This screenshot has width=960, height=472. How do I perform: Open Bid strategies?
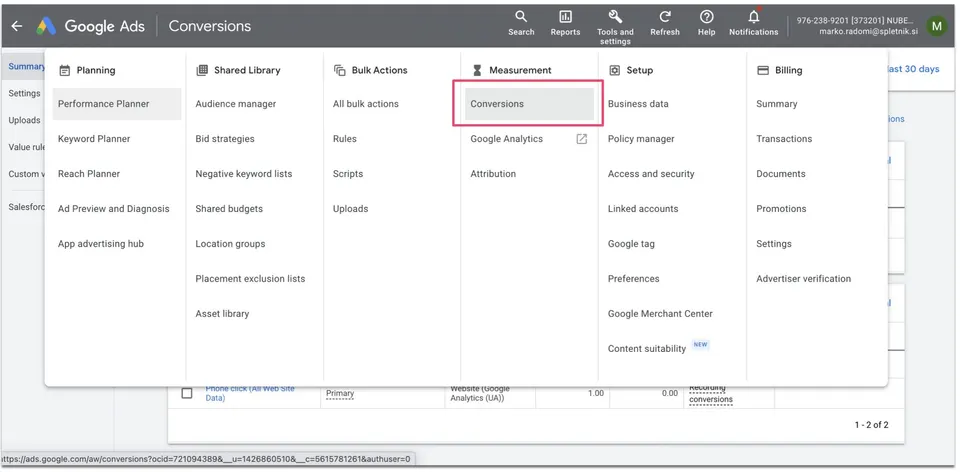pos(225,139)
